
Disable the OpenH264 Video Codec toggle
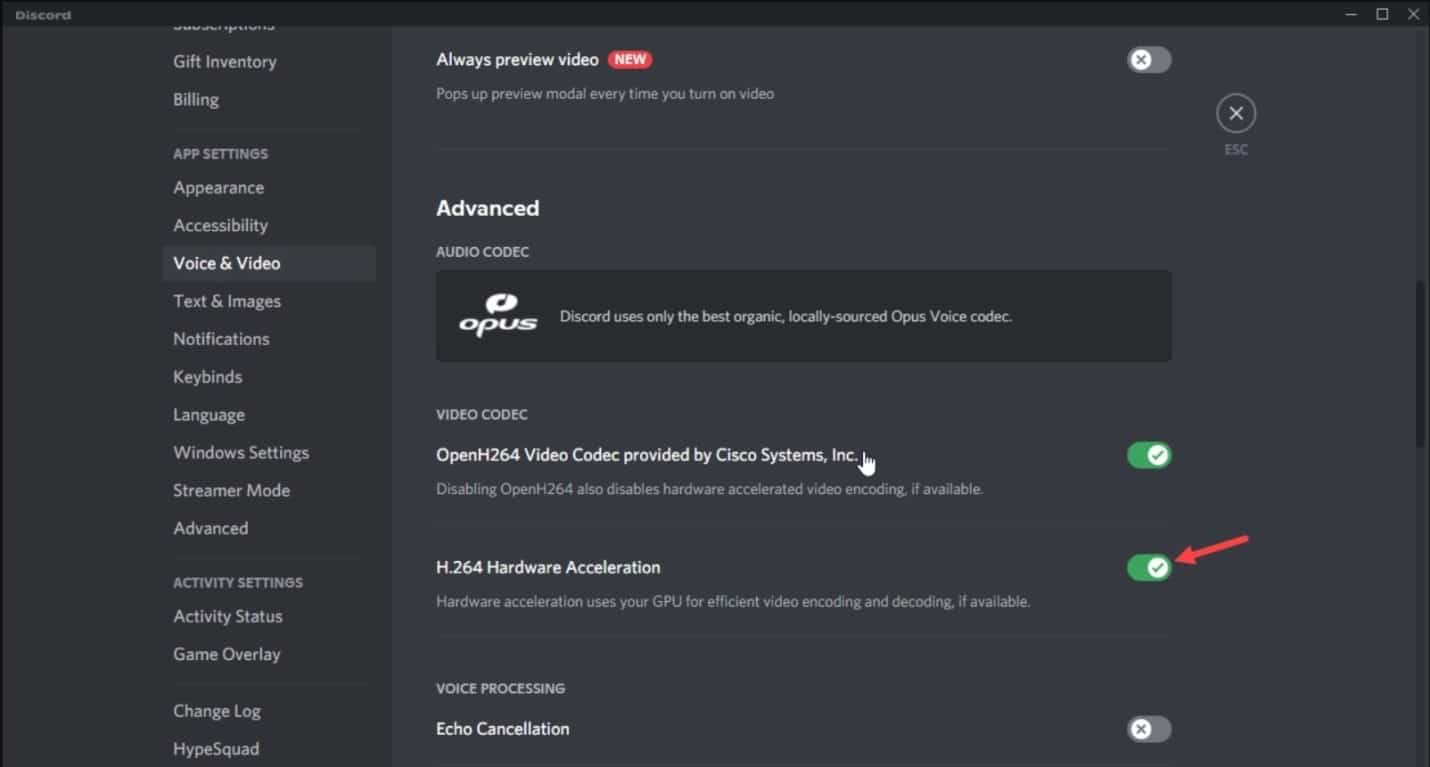pyautogui.click(x=1148, y=456)
